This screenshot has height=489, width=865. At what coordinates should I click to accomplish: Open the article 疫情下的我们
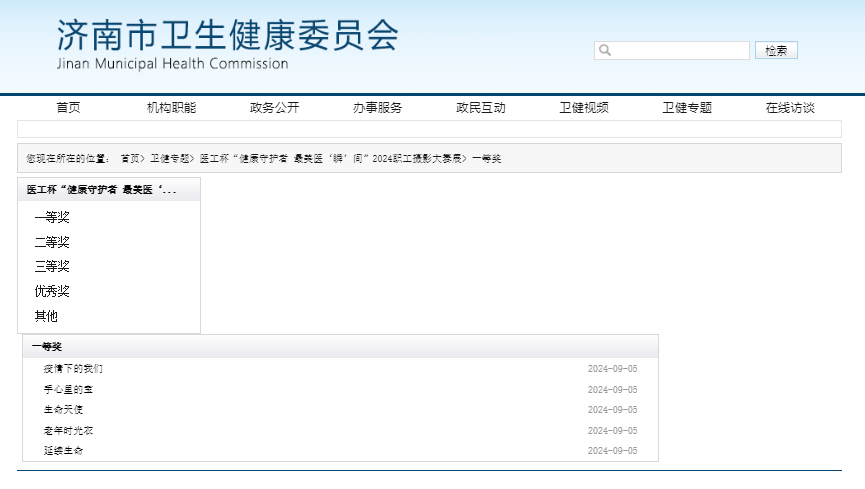coord(73,369)
